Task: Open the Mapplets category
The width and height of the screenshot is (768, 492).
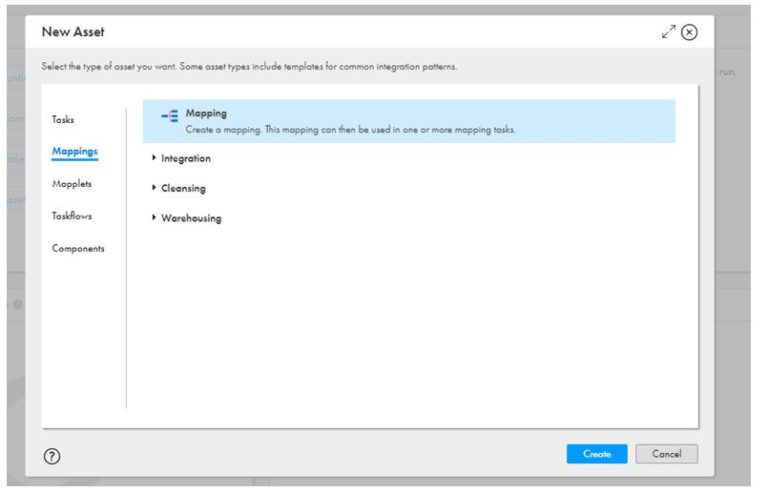Action: pos(72,184)
